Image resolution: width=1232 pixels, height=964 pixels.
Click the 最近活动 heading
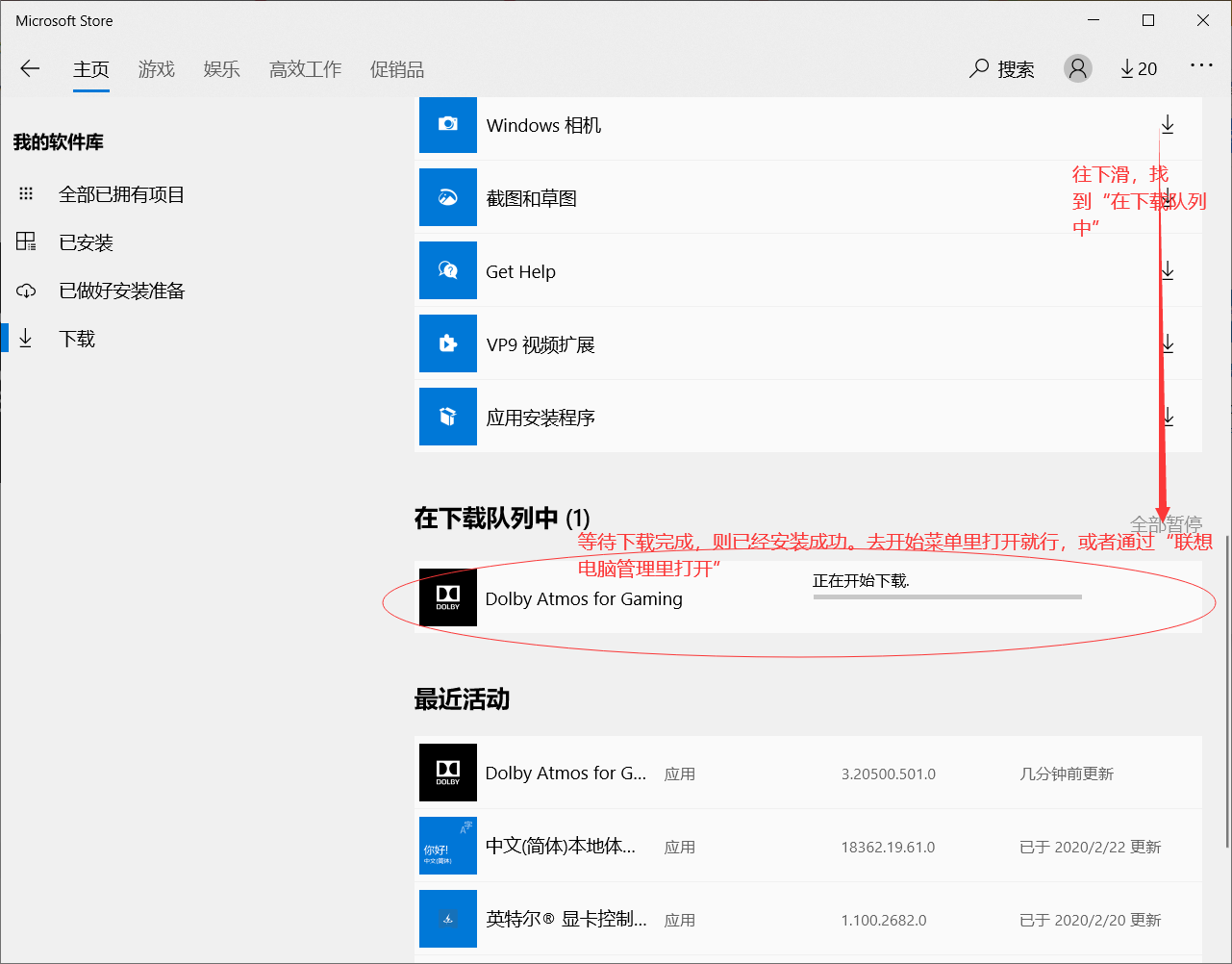pos(462,699)
